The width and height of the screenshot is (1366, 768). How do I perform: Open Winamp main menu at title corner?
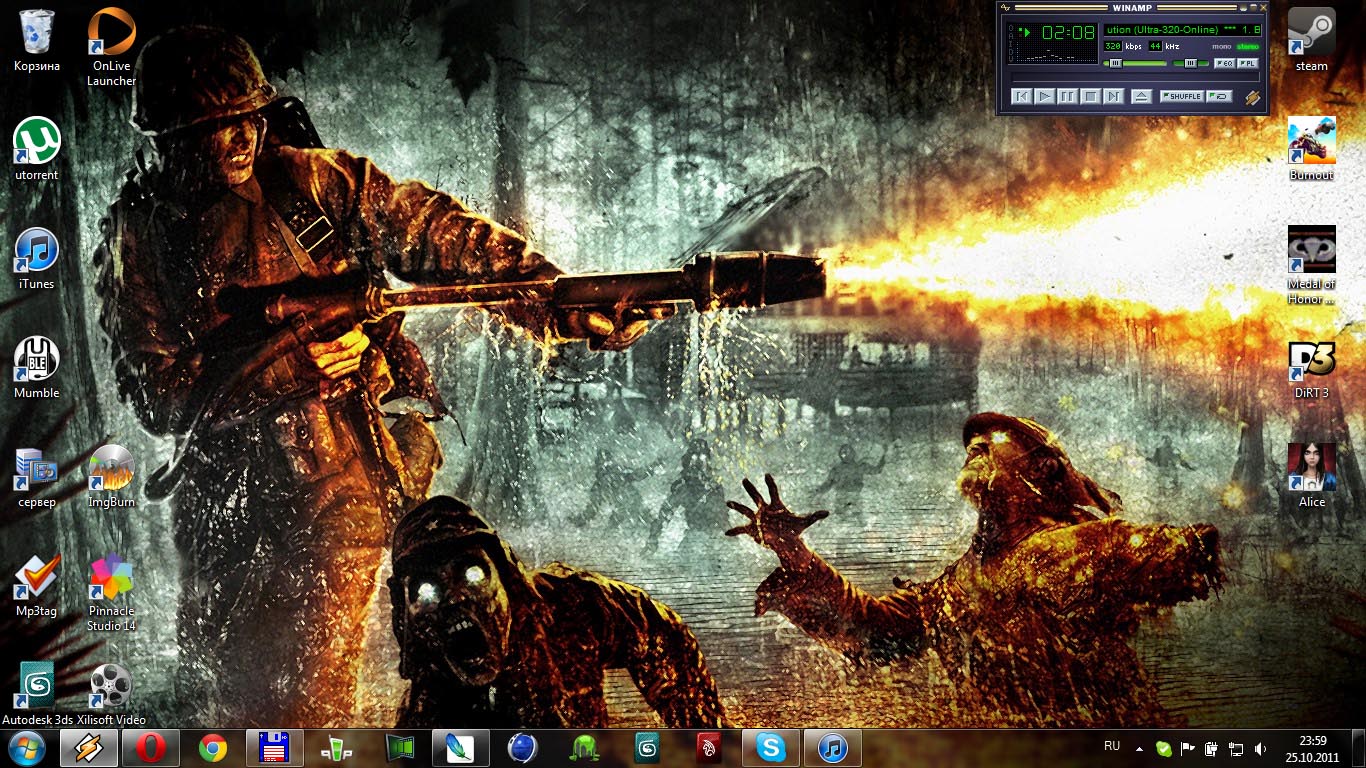pyautogui.click(x=1005, y=7)
